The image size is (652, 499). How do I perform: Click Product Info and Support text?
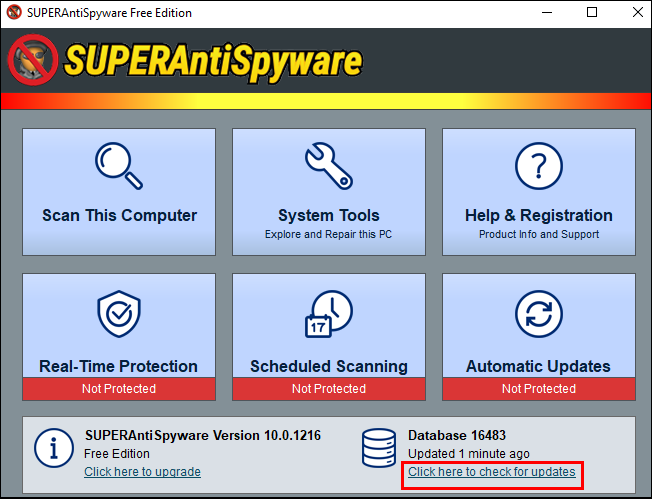pyautogui.click(x=539, y=235)
